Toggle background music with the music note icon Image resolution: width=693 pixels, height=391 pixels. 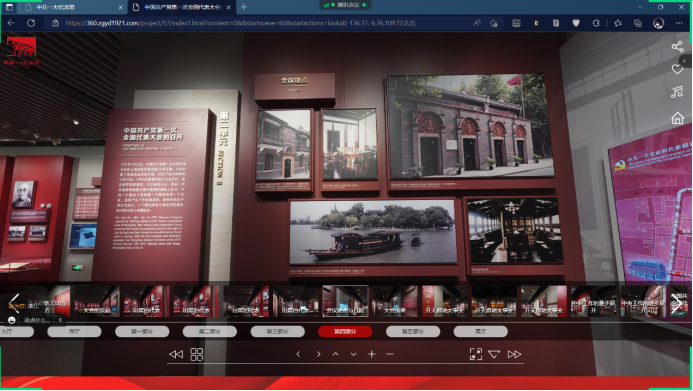click(677, 92)
